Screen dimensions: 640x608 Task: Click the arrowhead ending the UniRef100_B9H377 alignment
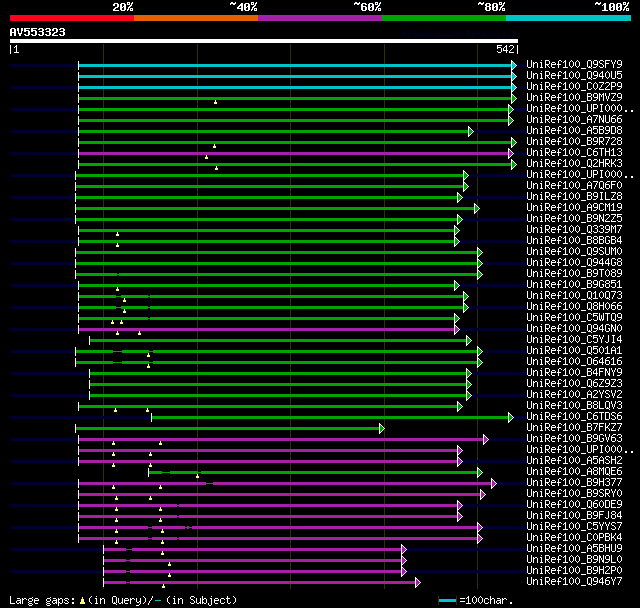[493, 484]
